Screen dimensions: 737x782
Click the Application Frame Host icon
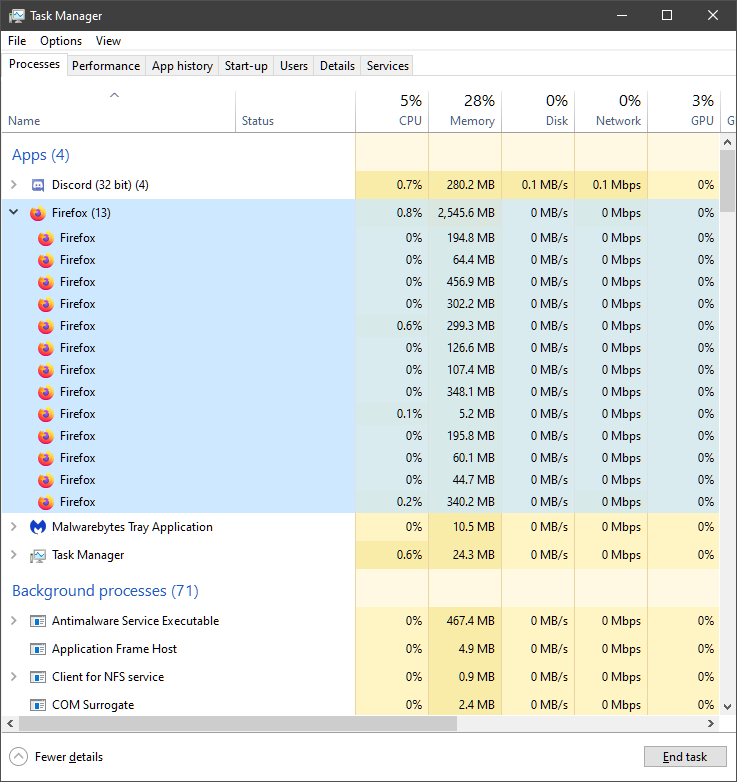point(38,649)
